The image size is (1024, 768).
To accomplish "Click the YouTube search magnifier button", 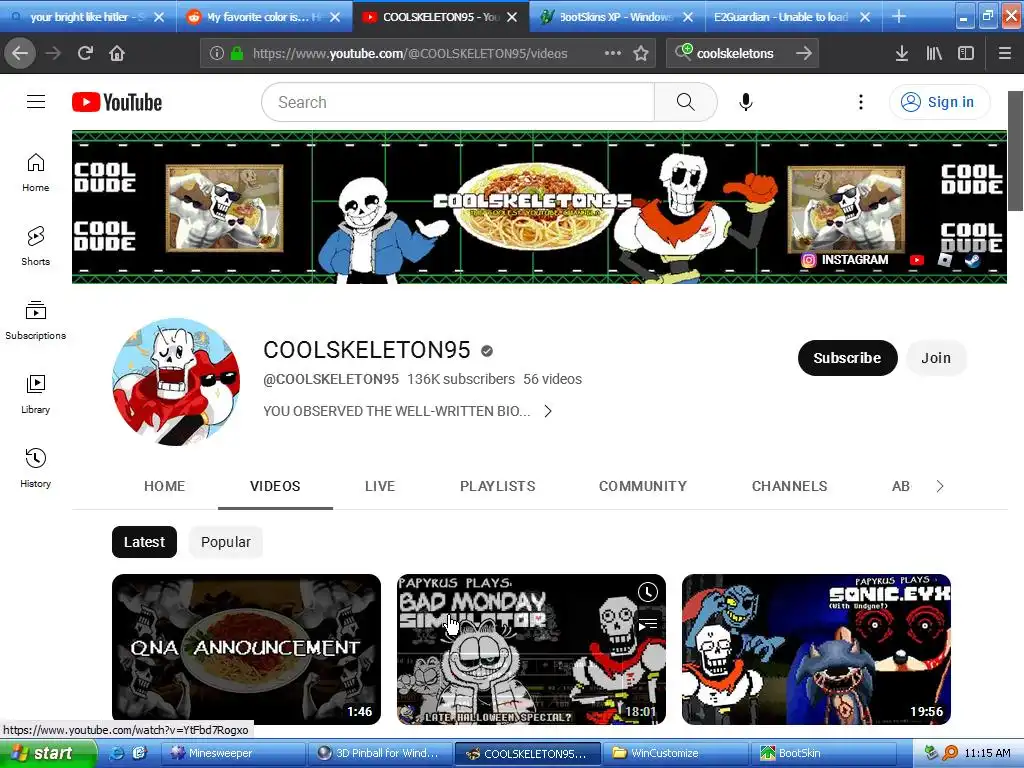I will click(x=685, y=102).
